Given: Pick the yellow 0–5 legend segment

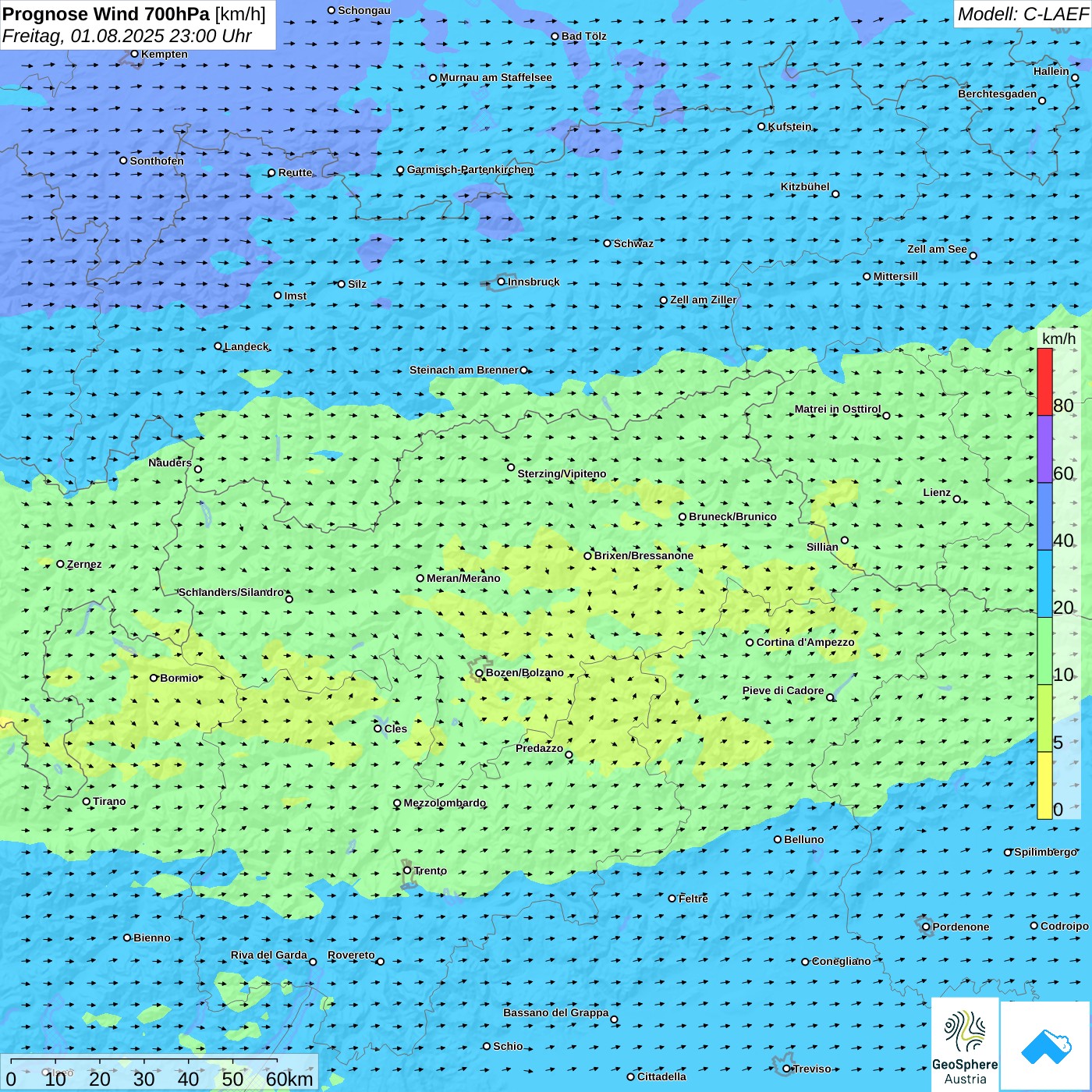Looking at the screenshot, I should pyautogui.click(x=1044, y=785).
